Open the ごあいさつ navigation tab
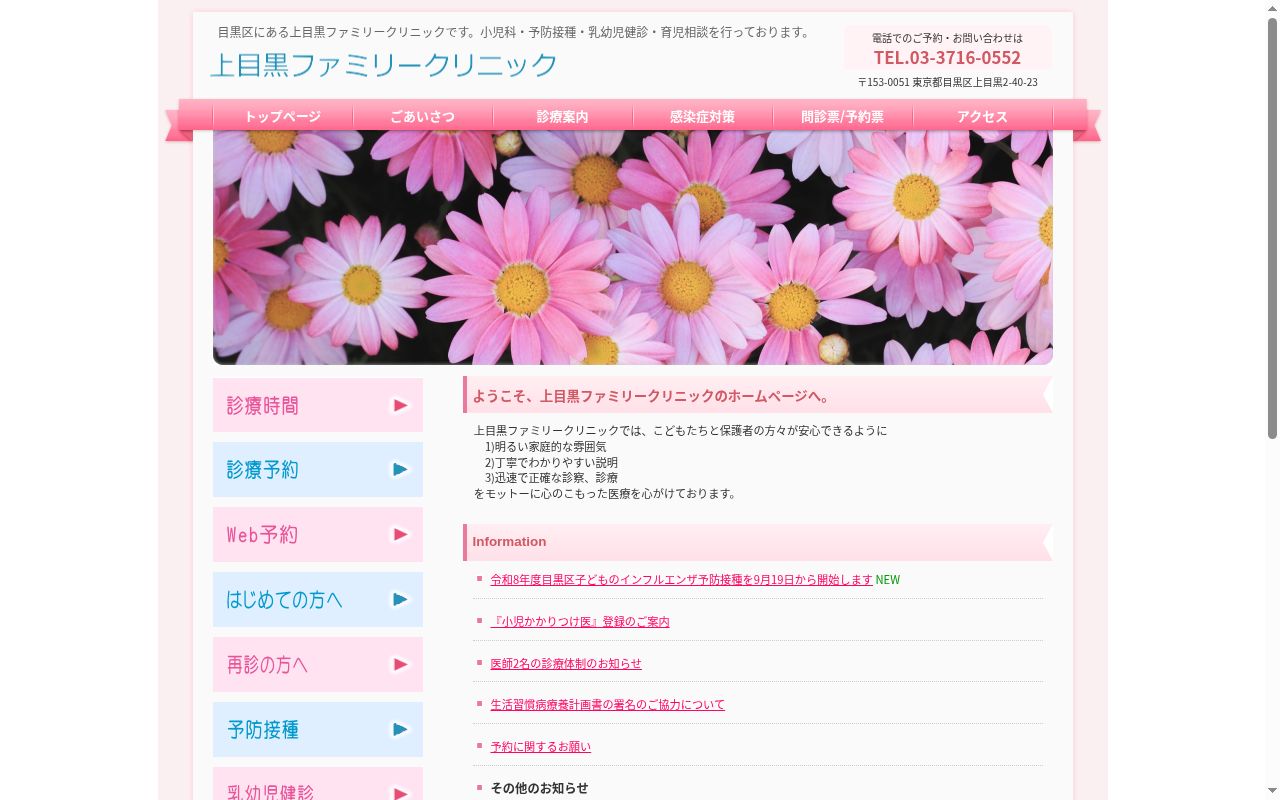Image resolution: width=1280 pixels, height=800 pixels. coord(423,116)
